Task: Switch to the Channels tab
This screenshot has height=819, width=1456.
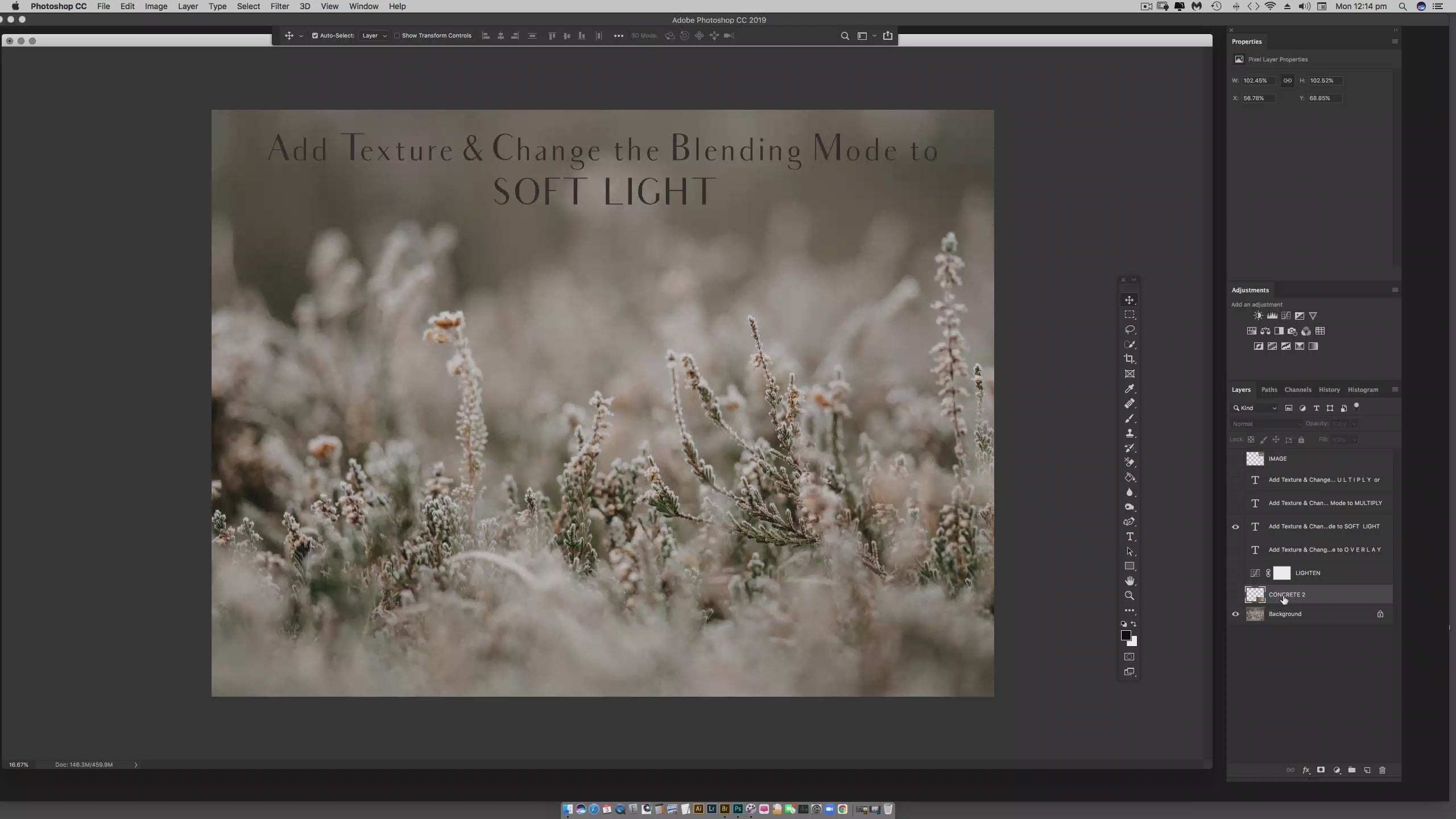Action: (1297, 390)
